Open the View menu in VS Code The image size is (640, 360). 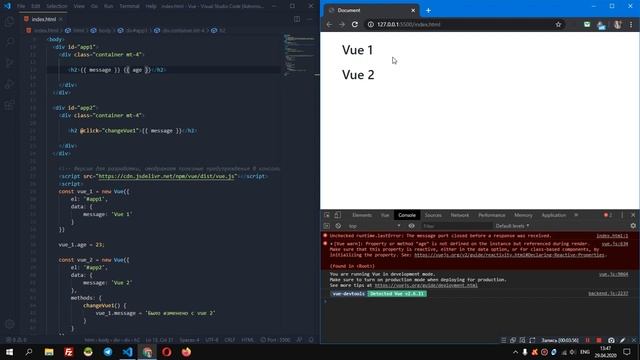pos(79,6)
